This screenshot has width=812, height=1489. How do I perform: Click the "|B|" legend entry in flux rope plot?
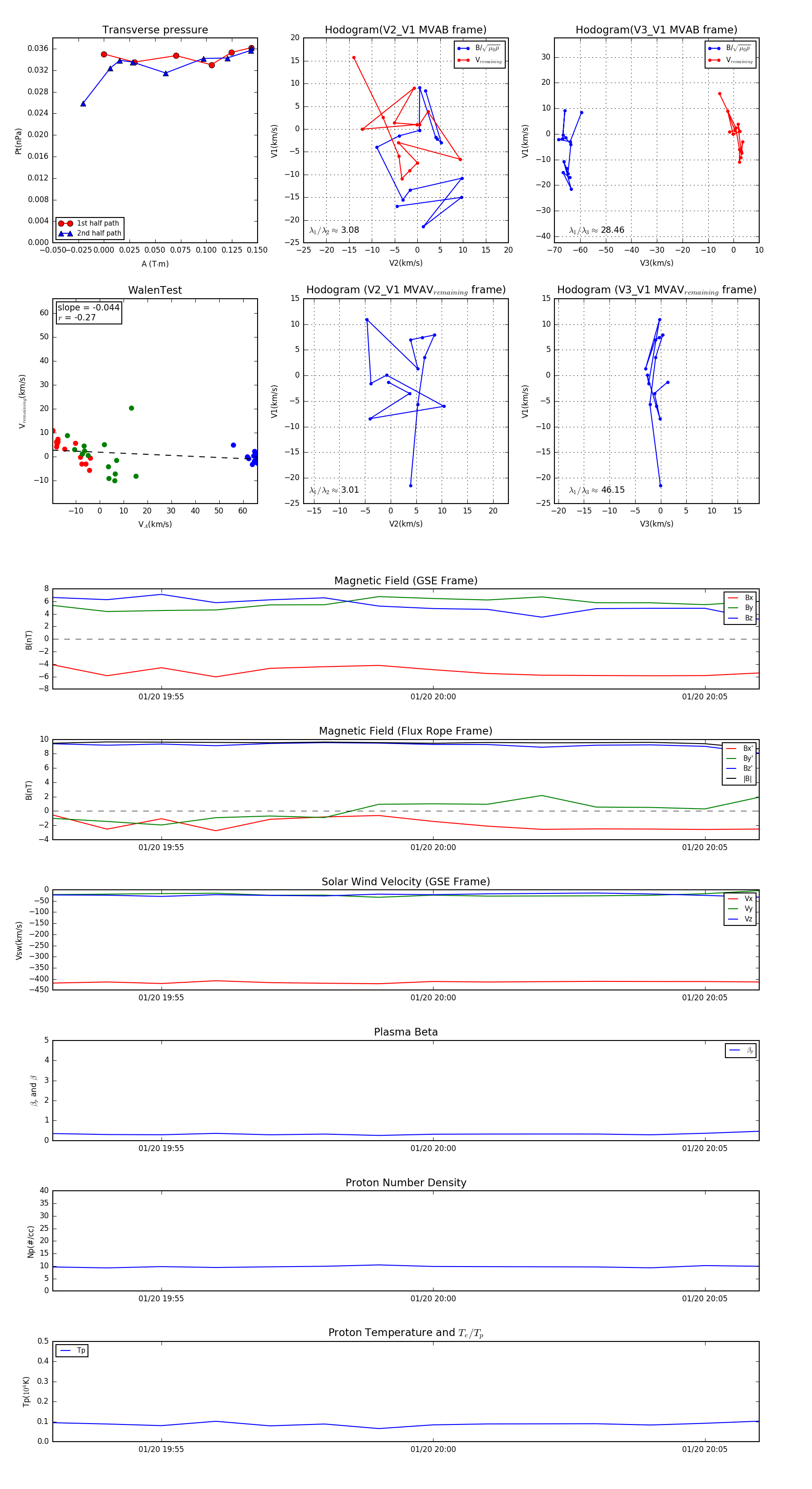point(740,779)
